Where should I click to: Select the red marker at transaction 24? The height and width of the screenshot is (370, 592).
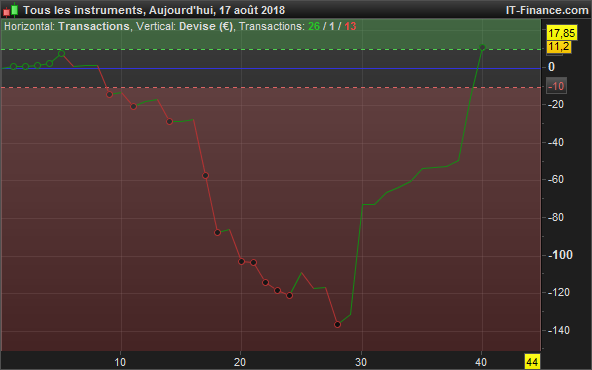[x=290, y=296]
